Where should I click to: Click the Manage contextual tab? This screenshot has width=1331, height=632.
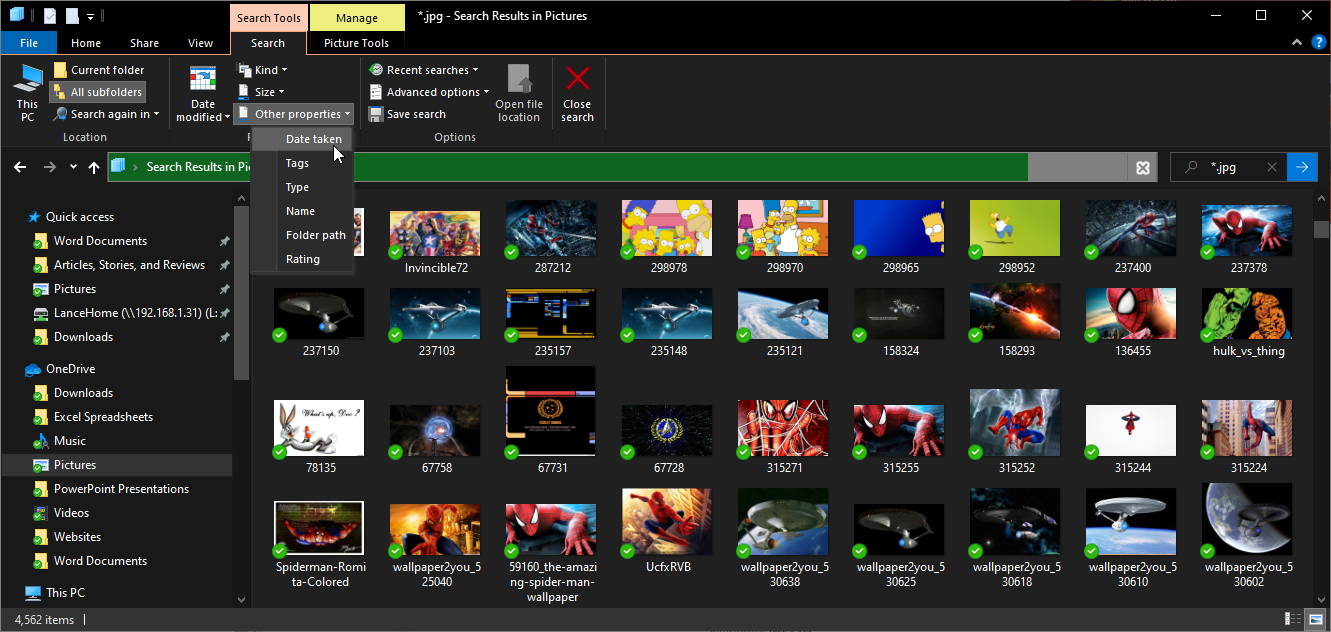(x=357, y=18)
